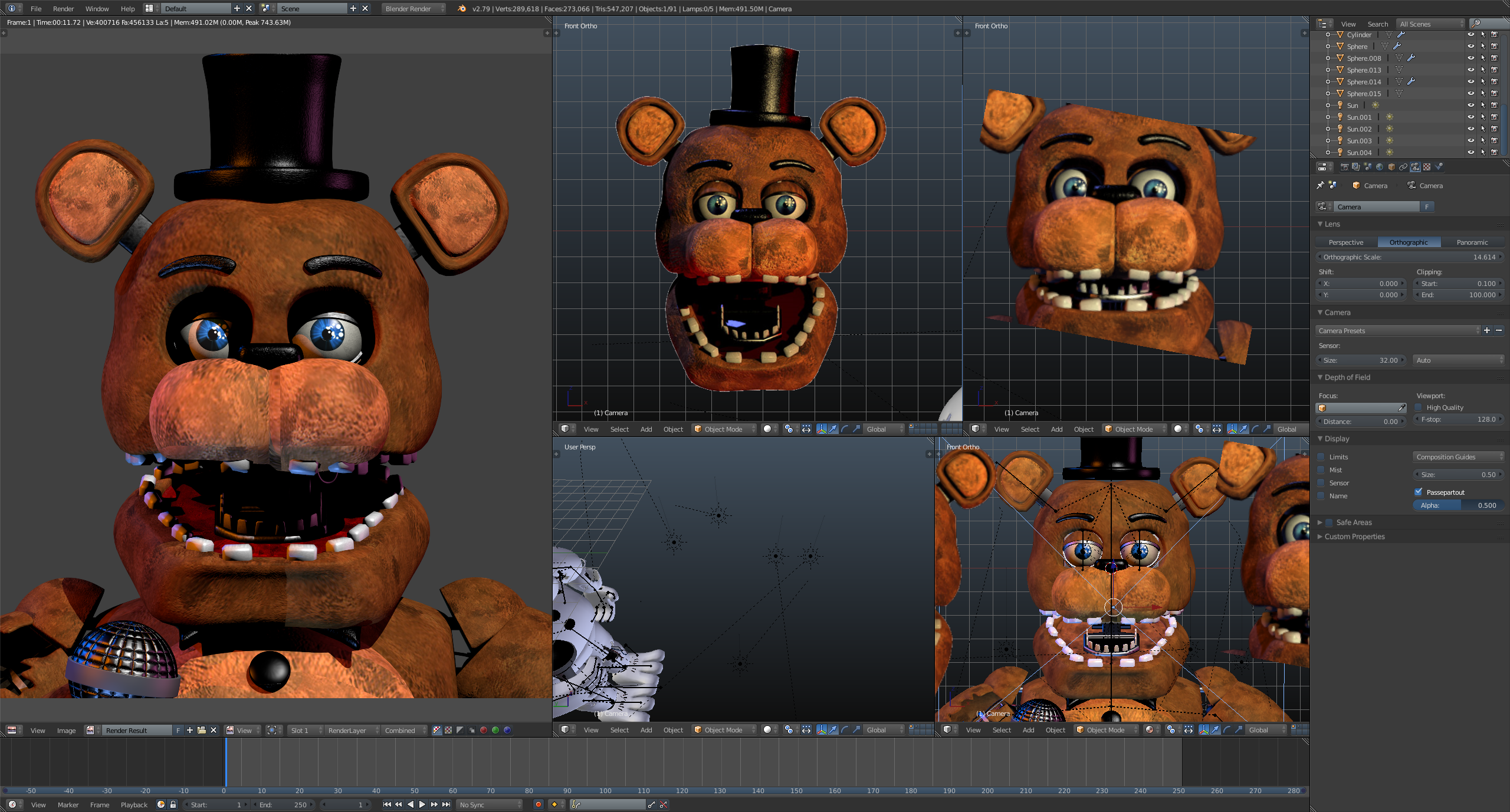Adjust the Passepartout Alpha slider
Viewport: 1510px width, 812px height.
[x=1458, y=505]
